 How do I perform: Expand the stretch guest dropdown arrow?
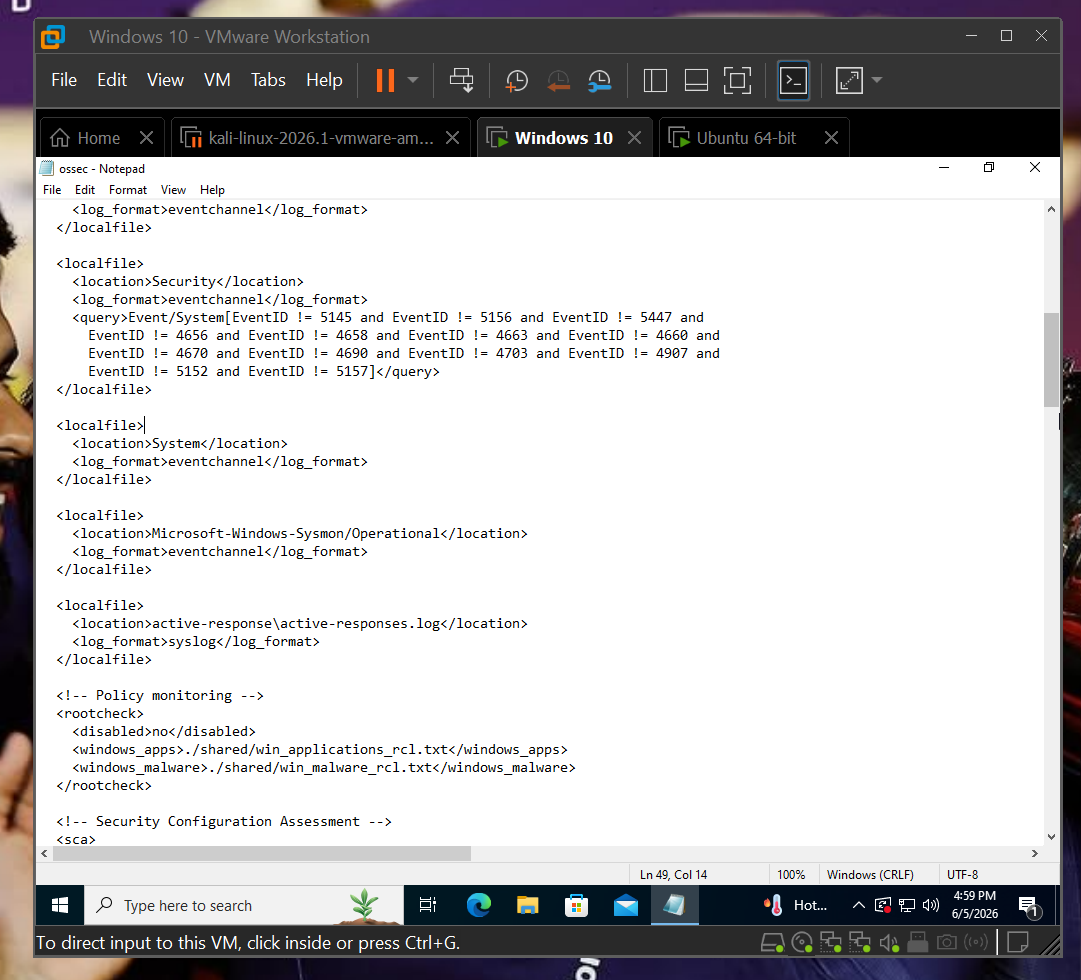click(877, 80)
